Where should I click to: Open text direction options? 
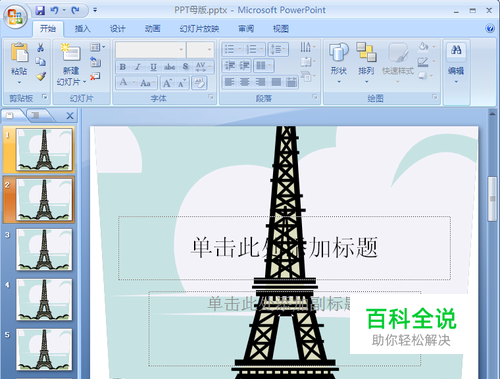(x=307, y=47)
